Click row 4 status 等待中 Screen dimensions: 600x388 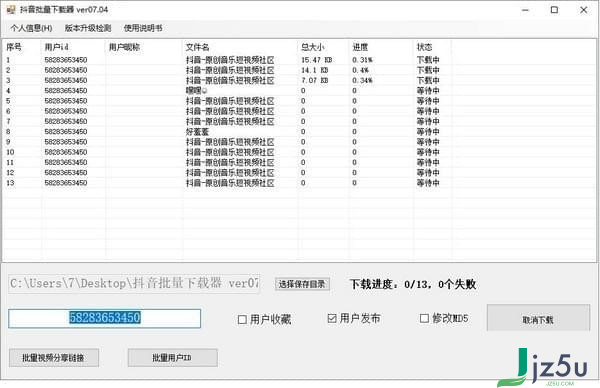tap(428, 91)
